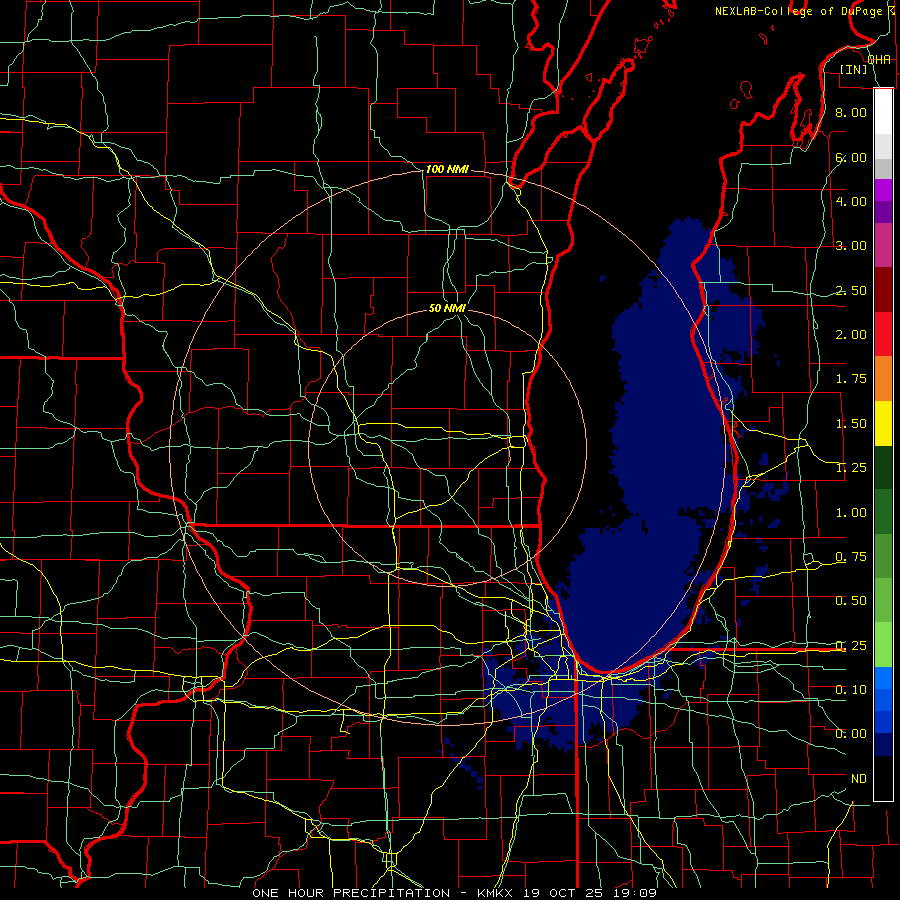Screen dimensions: 900x900
Task: Select the black ND swatch at legend bottom
Action: [883, 778]
